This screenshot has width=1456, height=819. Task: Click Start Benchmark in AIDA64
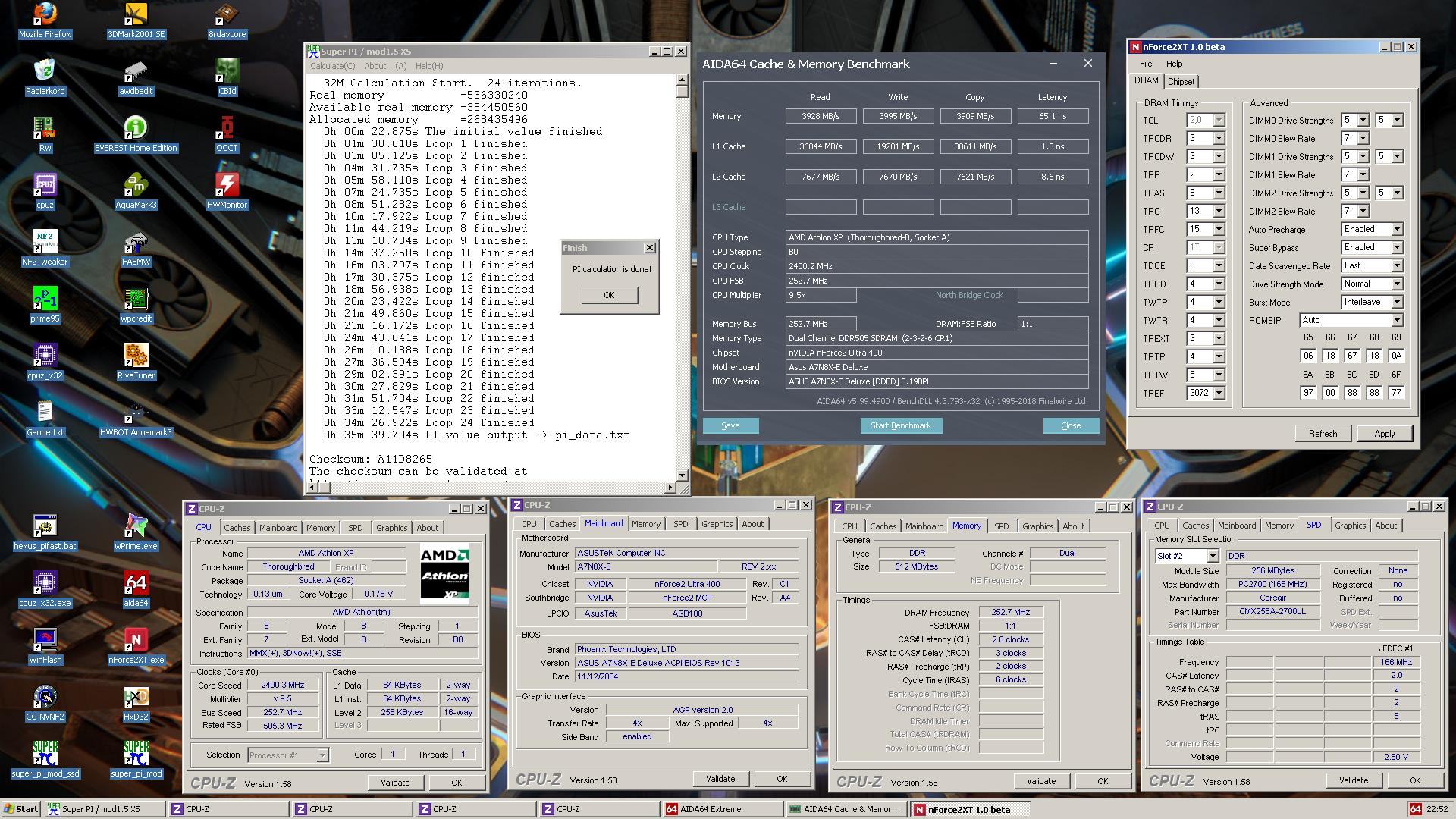coord(901,425)
